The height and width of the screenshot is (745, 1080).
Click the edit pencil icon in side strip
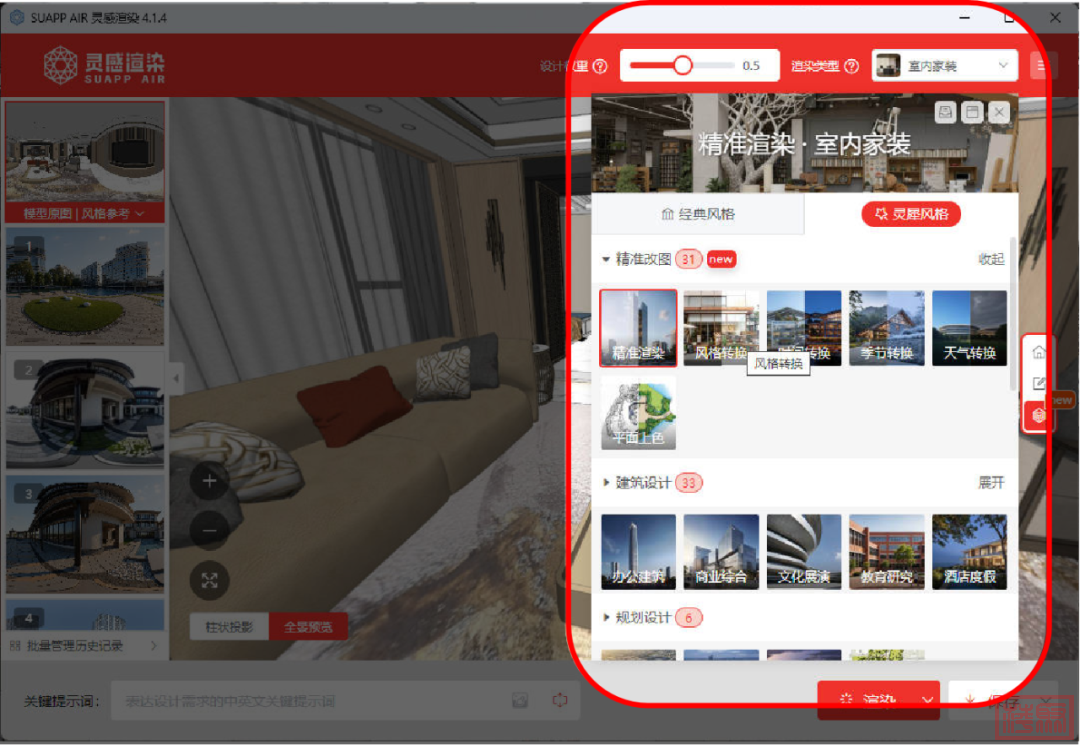[x=1039, y=383]
